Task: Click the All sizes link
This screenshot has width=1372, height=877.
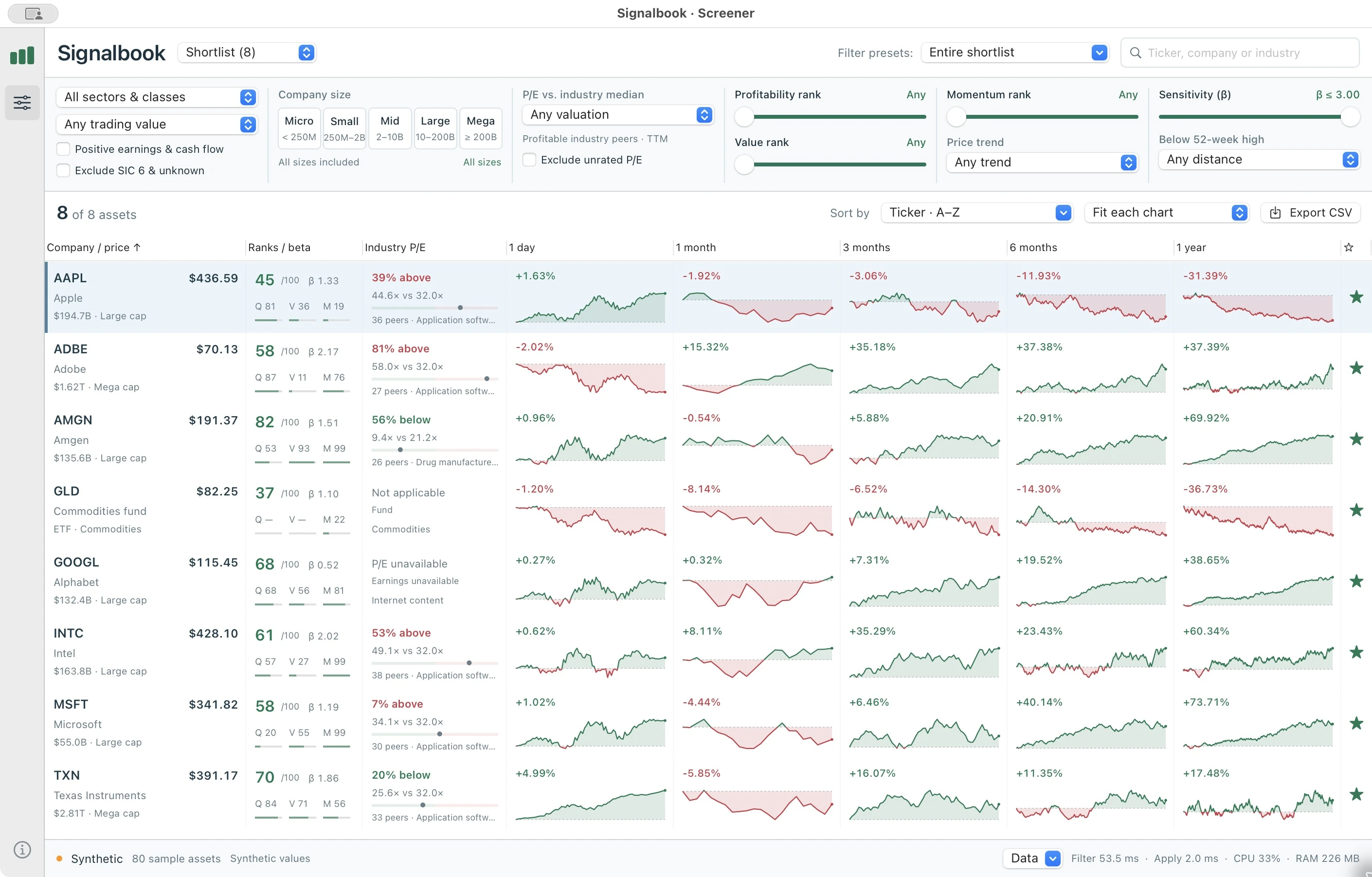Action: [x=482, y=163]
